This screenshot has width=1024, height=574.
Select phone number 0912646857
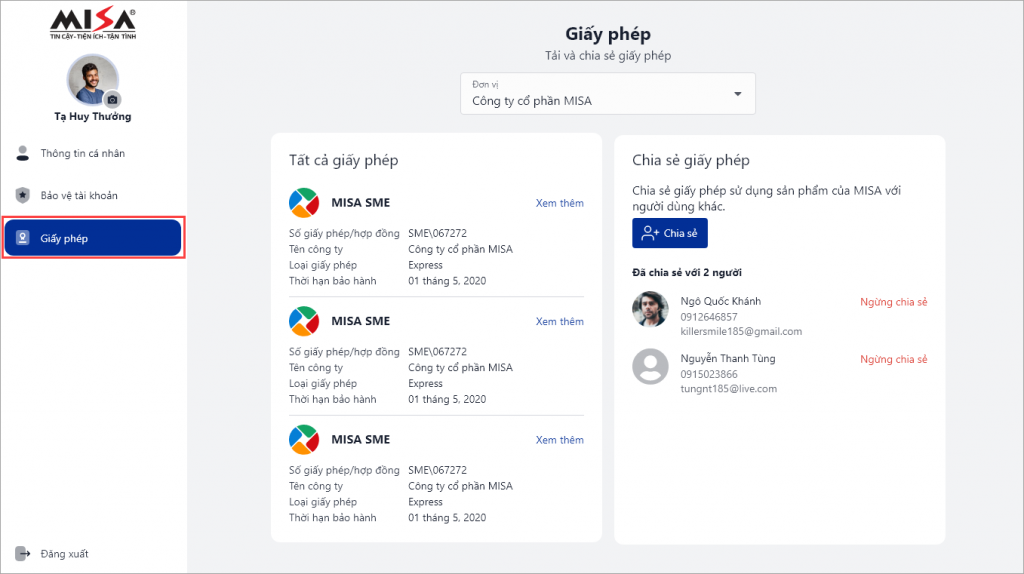coord(709,317)
